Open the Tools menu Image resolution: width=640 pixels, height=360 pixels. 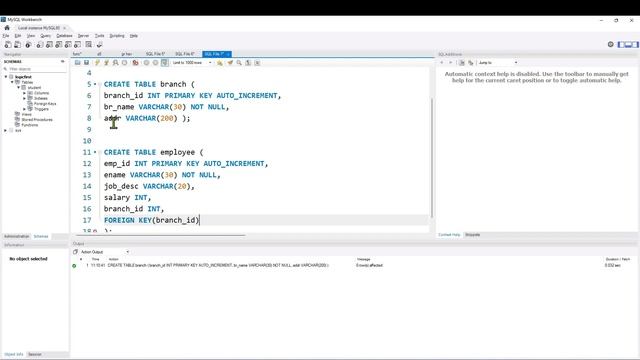[x=100, y=36]
